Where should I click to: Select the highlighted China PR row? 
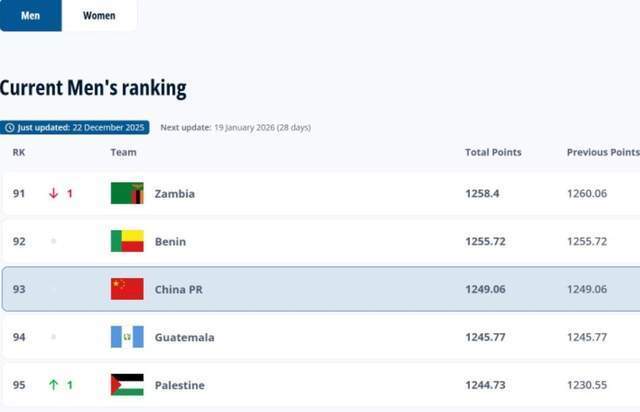(x=320, y=289)
